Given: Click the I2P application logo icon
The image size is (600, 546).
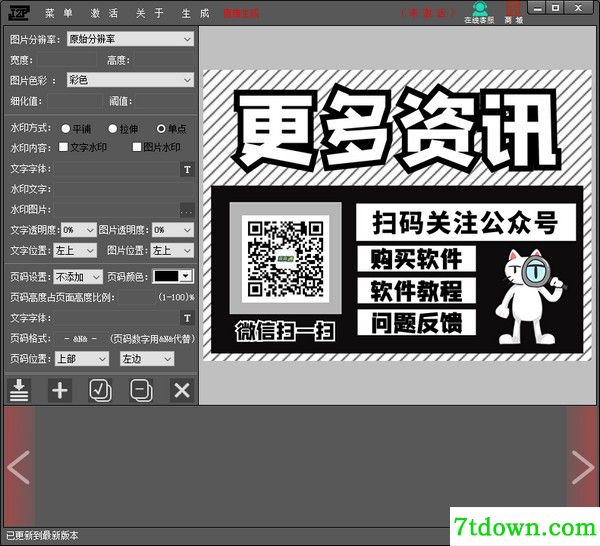Looking at the screenshot, I should (19, 13).
